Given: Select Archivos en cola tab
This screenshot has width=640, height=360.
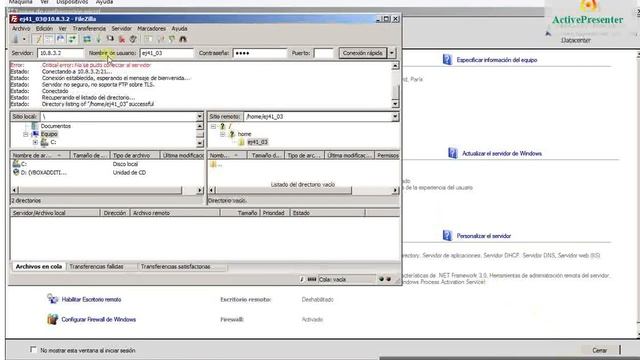Looking at the screenshot, I should [x=39, y=267].
